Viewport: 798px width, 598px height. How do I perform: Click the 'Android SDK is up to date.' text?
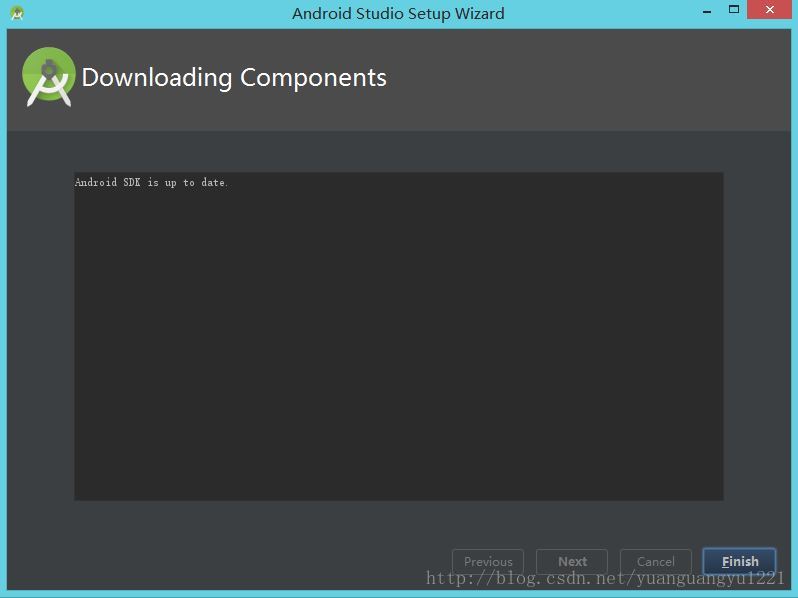point(151,182)
